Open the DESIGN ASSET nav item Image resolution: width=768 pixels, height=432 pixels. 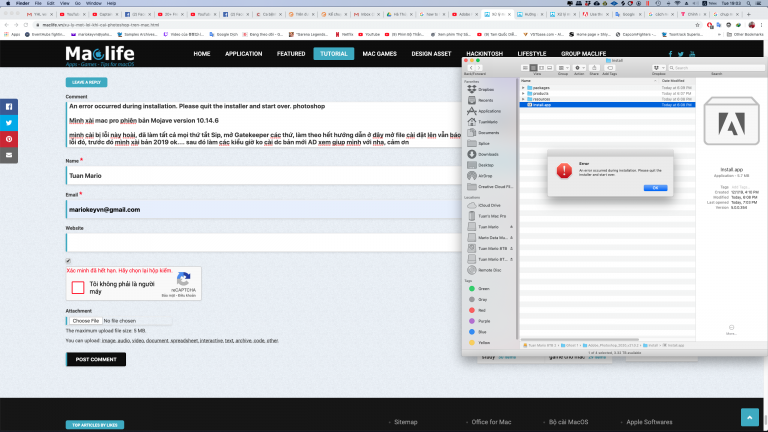[431, 54]
